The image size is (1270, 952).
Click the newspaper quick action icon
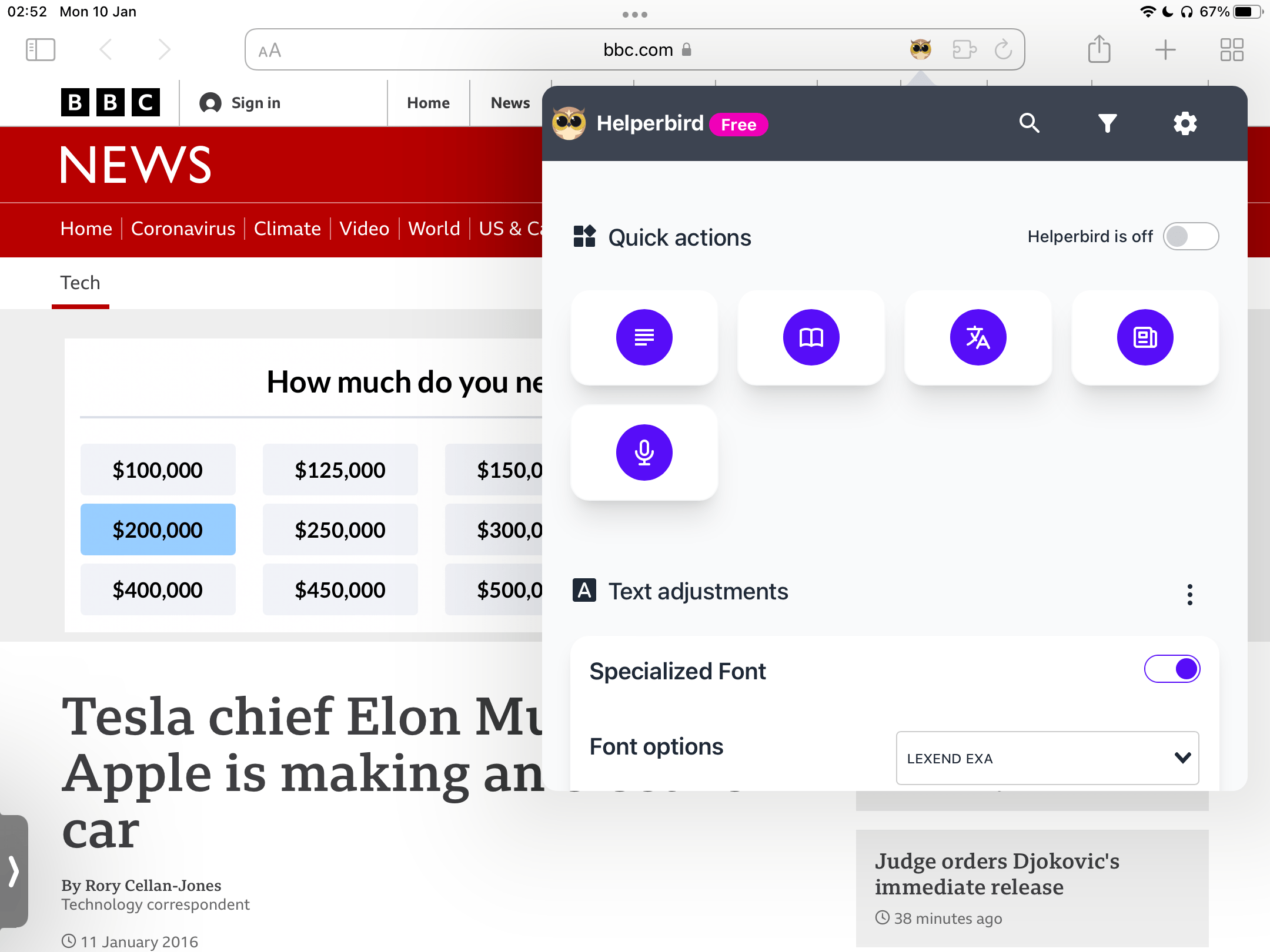point(1145,337)
